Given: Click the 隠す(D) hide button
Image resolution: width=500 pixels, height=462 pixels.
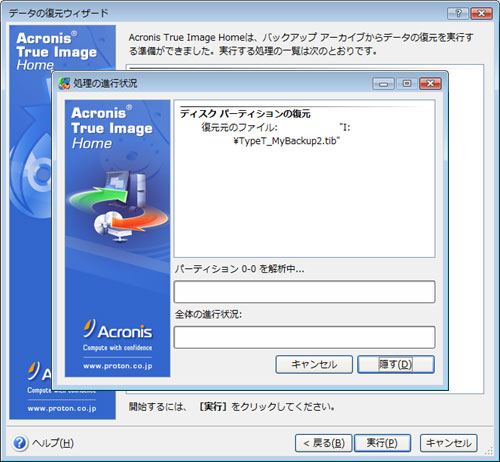Looking at the screenshot, I should pos(396,364).
